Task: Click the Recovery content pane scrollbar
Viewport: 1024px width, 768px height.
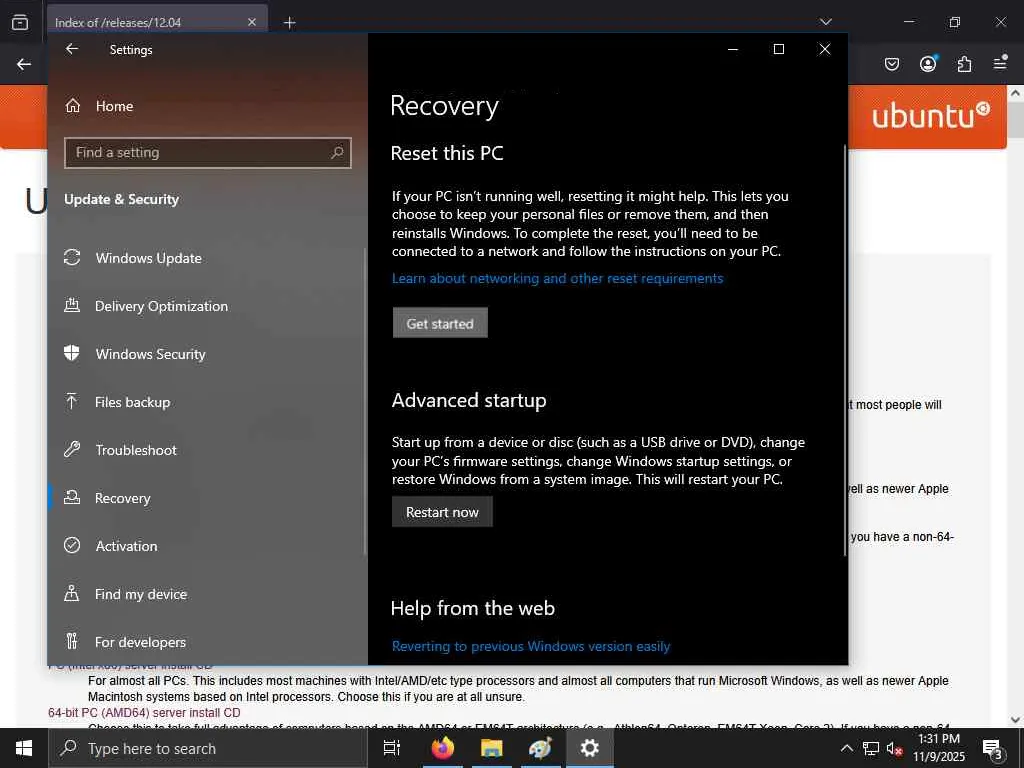Action: [845, 351]
